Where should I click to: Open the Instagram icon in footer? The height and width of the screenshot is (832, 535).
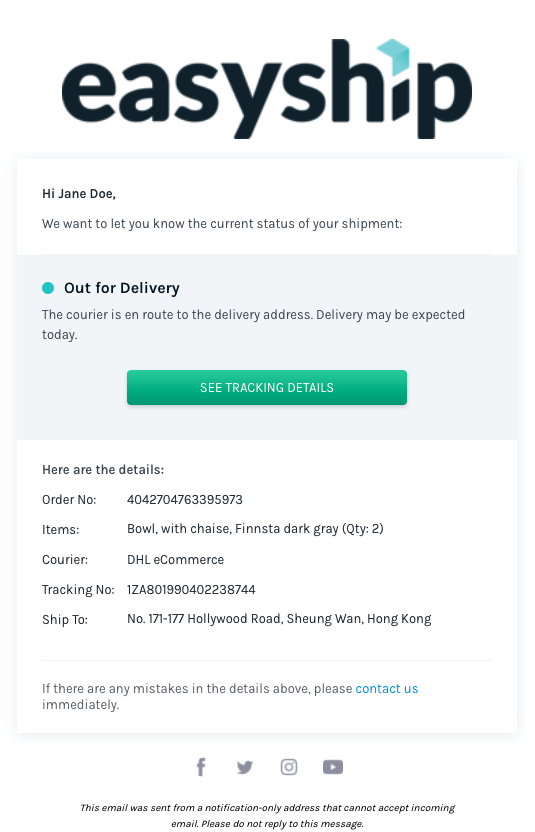[289, 767]
